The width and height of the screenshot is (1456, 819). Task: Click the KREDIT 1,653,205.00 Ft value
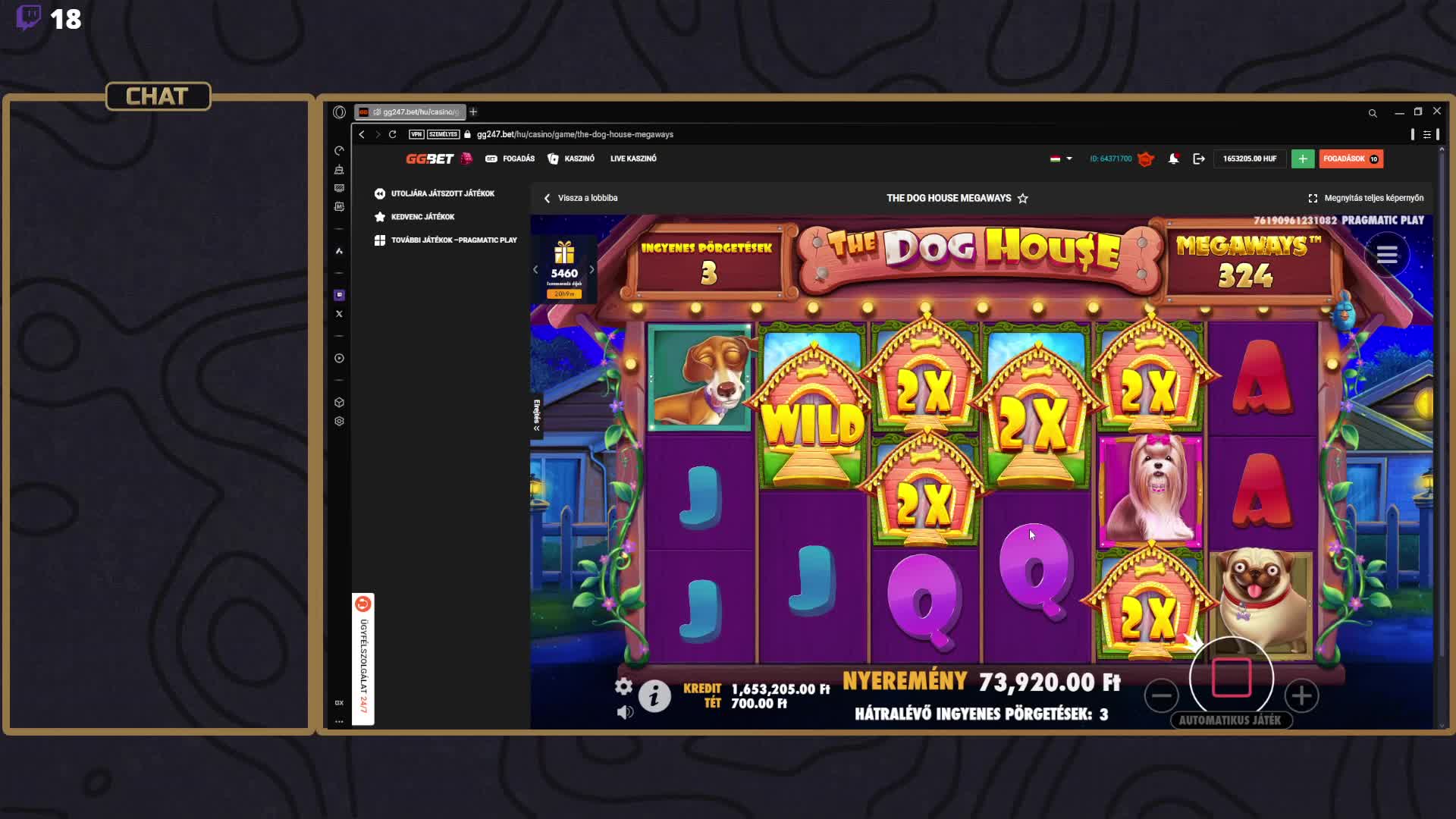(780, 689)
